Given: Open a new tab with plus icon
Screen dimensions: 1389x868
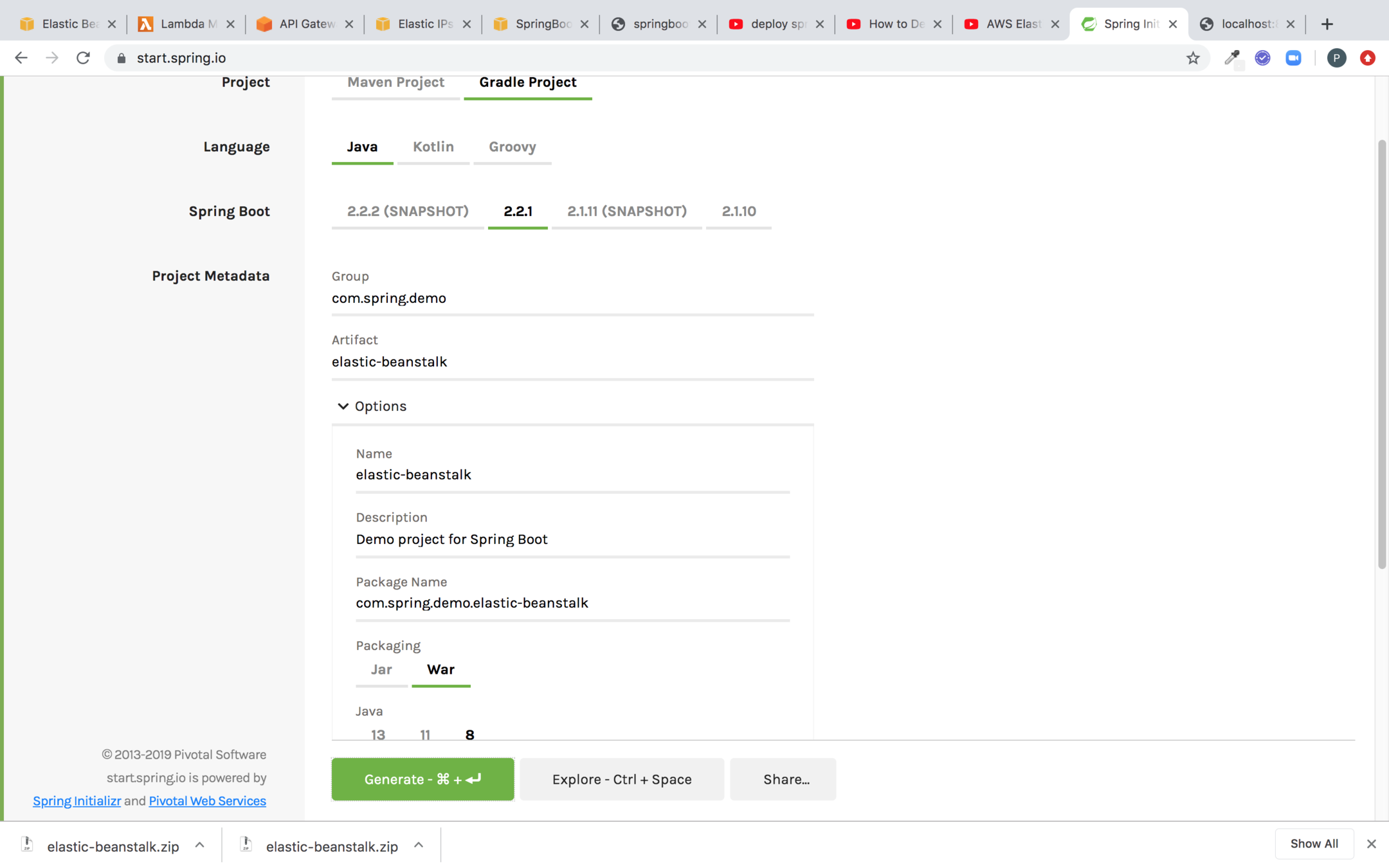Looking at the screenshot, I should click(1327, 24).
